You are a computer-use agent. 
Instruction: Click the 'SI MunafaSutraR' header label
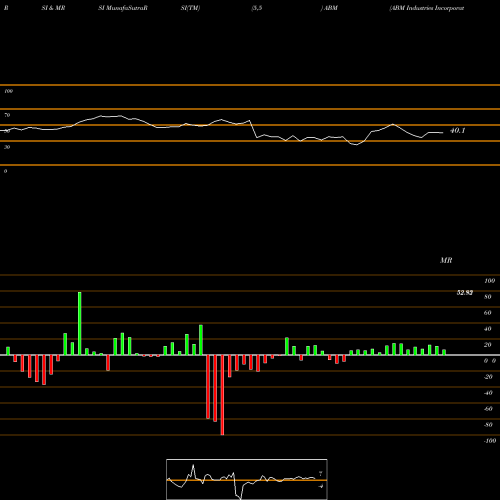tap(123, 8)
